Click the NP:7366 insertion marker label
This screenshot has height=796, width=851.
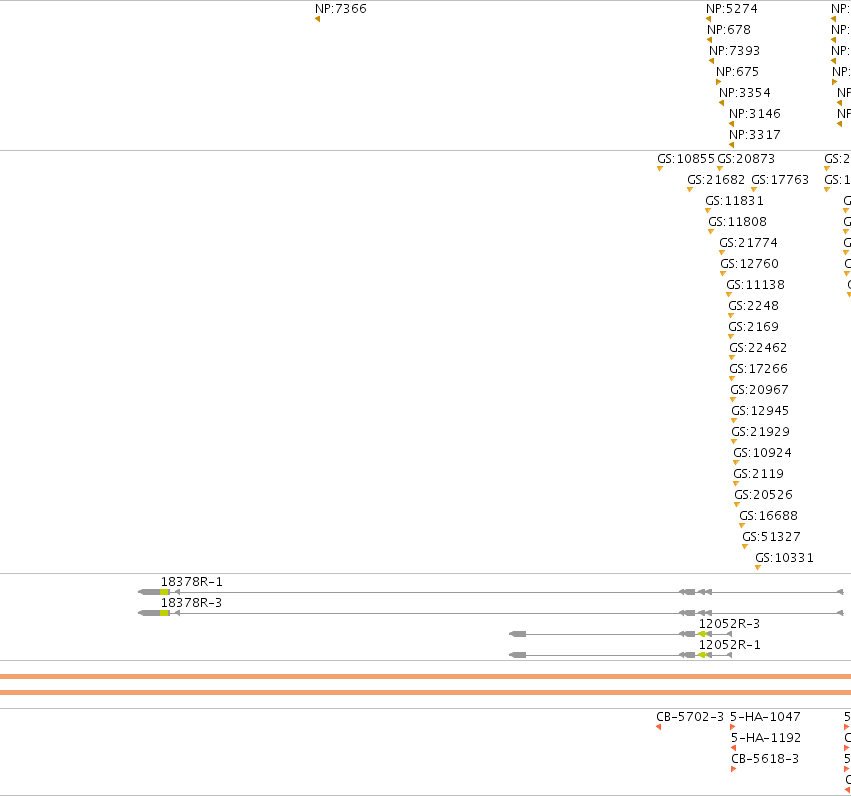tap(341, 9)
